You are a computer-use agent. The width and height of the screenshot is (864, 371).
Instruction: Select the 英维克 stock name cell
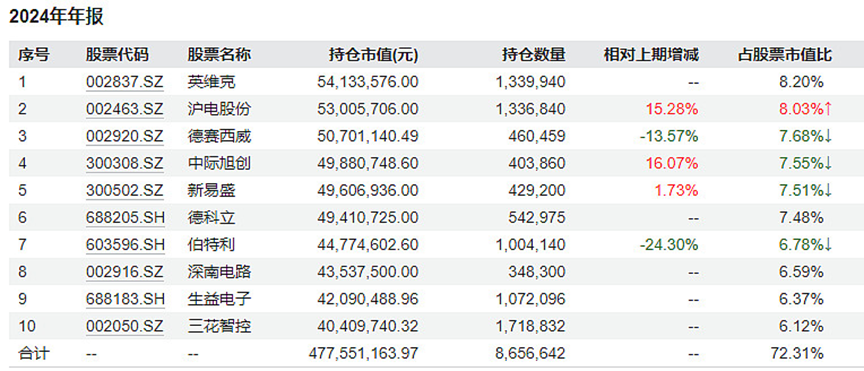pos(211,83)
